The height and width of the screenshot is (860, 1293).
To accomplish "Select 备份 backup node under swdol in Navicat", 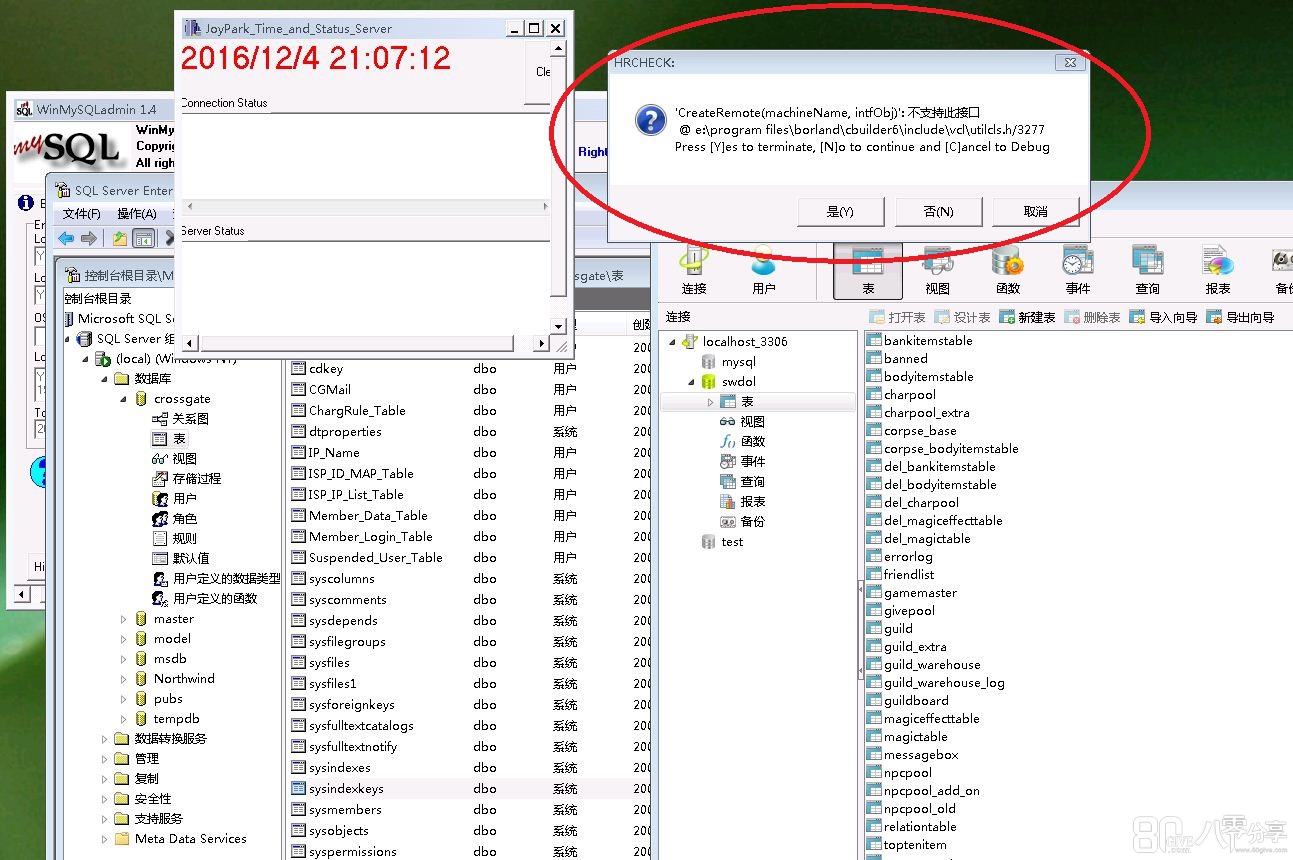I will (742, 521).
